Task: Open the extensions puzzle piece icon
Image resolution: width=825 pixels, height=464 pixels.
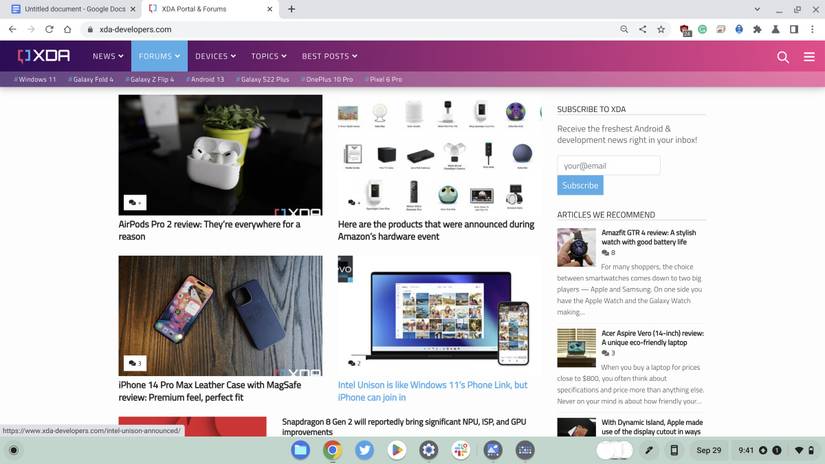Action: click(x=757, y=29)
